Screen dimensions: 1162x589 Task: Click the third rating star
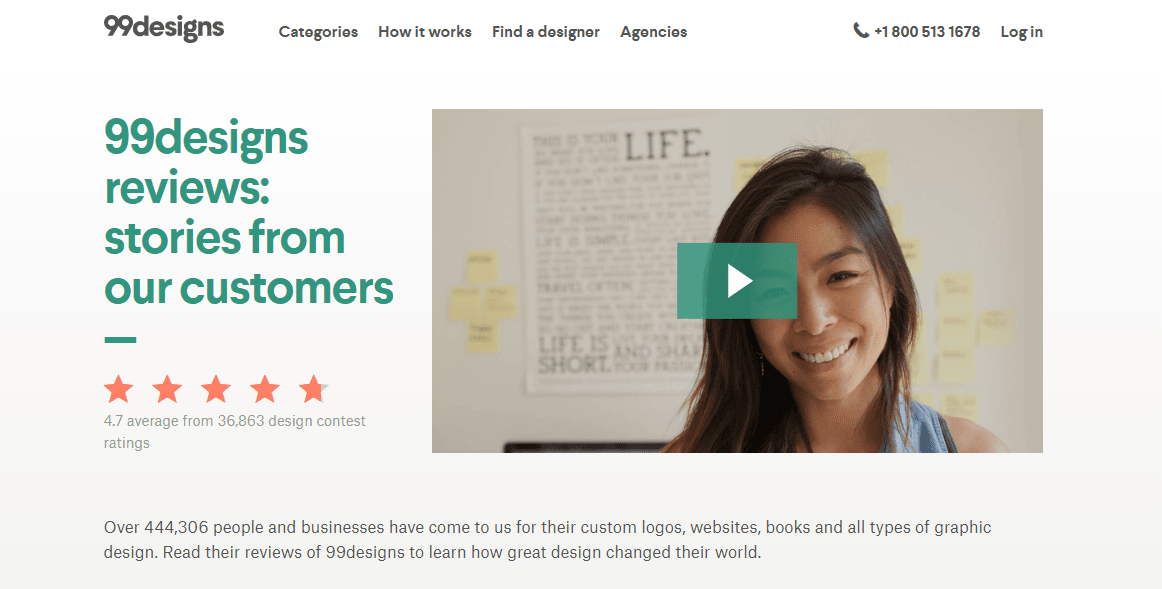pyautogui.click(x=216, y=388)
